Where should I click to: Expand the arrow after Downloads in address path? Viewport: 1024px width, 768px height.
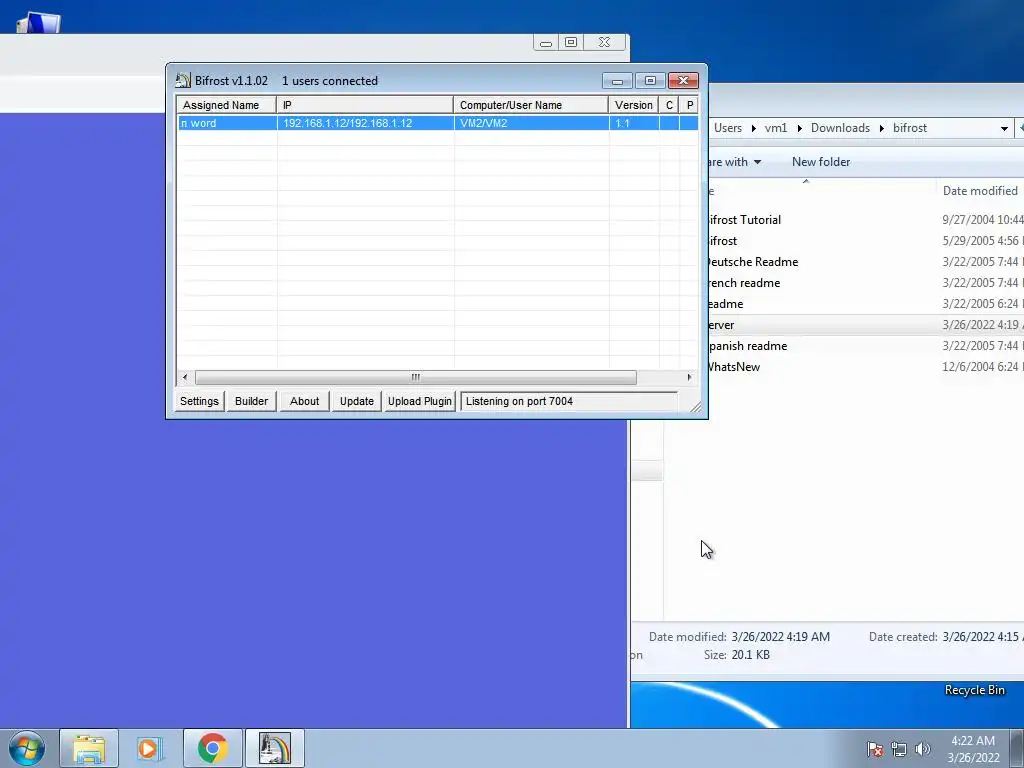coord(882,128)
